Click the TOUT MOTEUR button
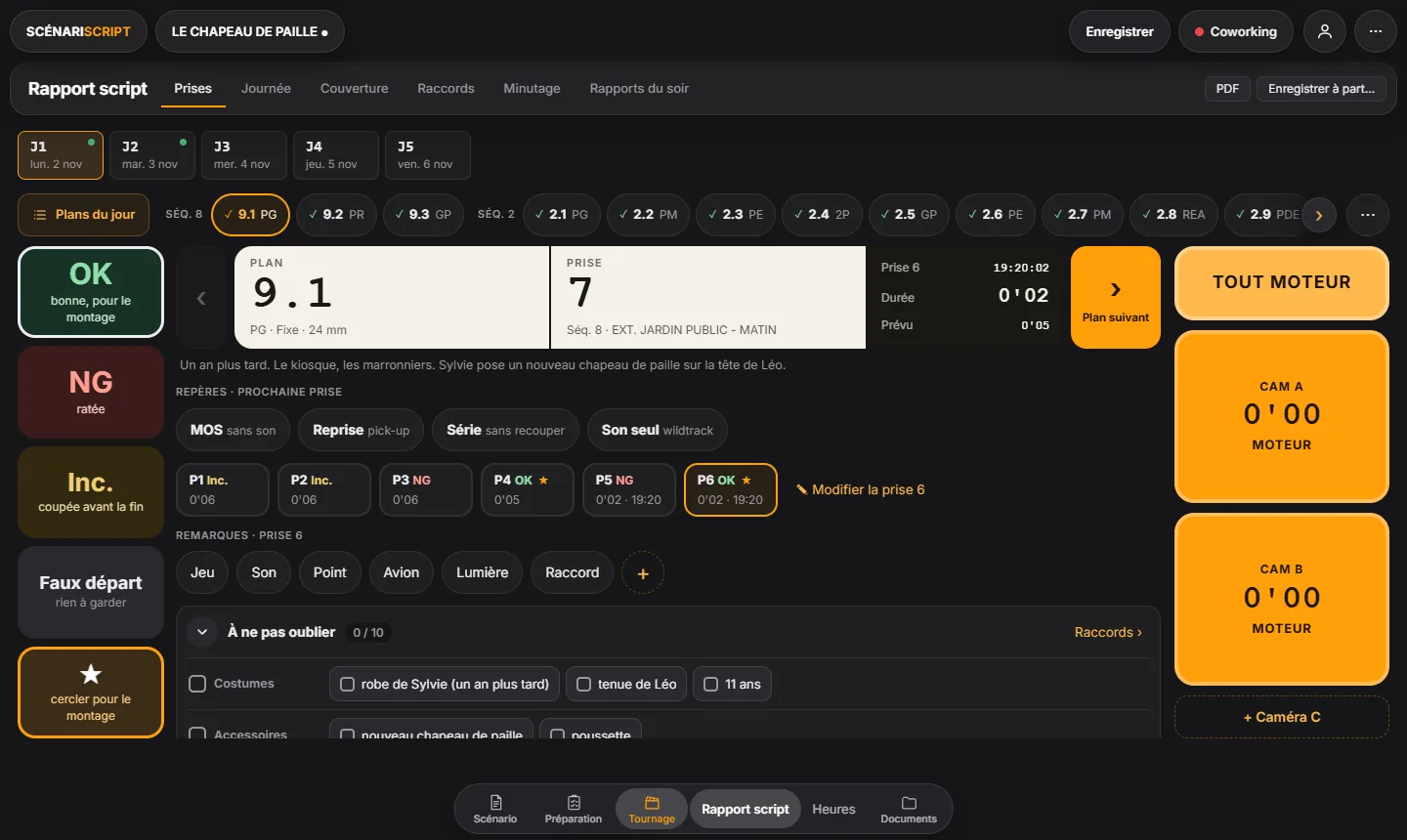 click(x=1281, y=283)
